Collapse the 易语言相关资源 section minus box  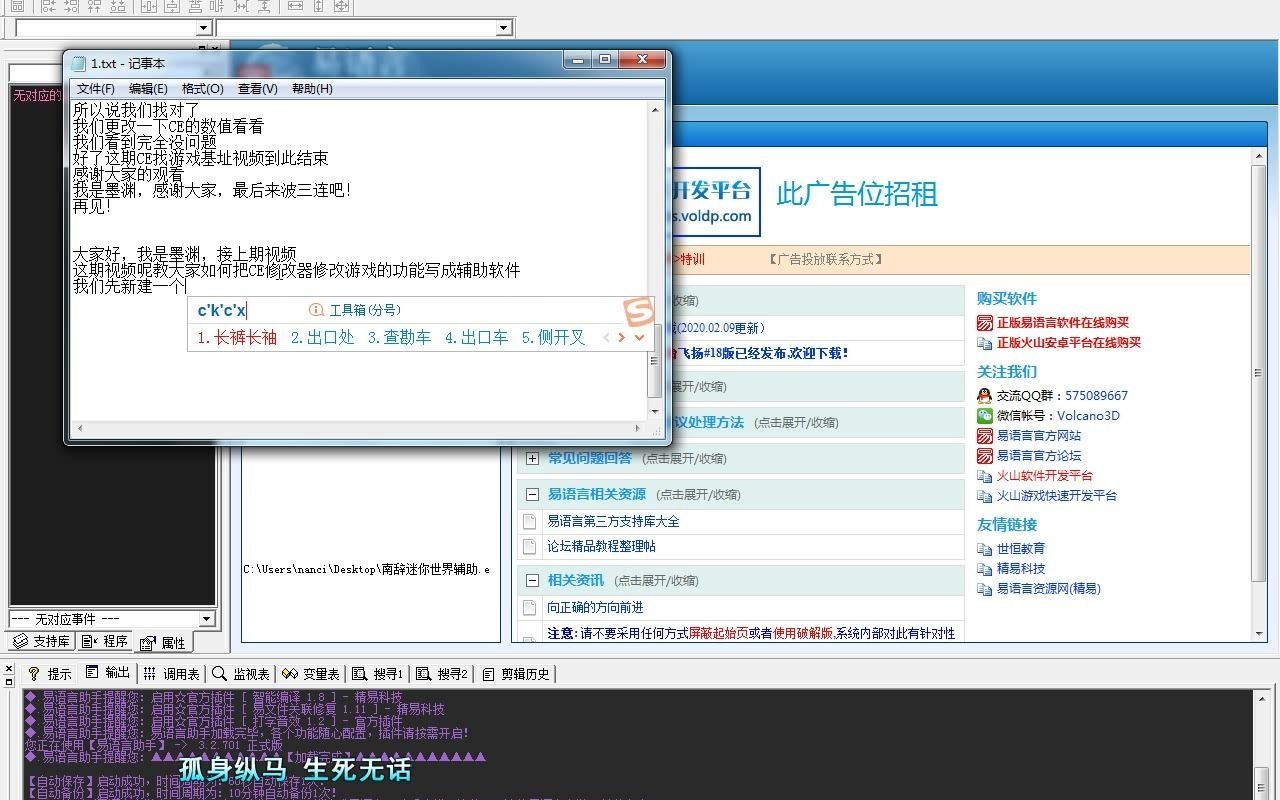click(x=532, y=495)
